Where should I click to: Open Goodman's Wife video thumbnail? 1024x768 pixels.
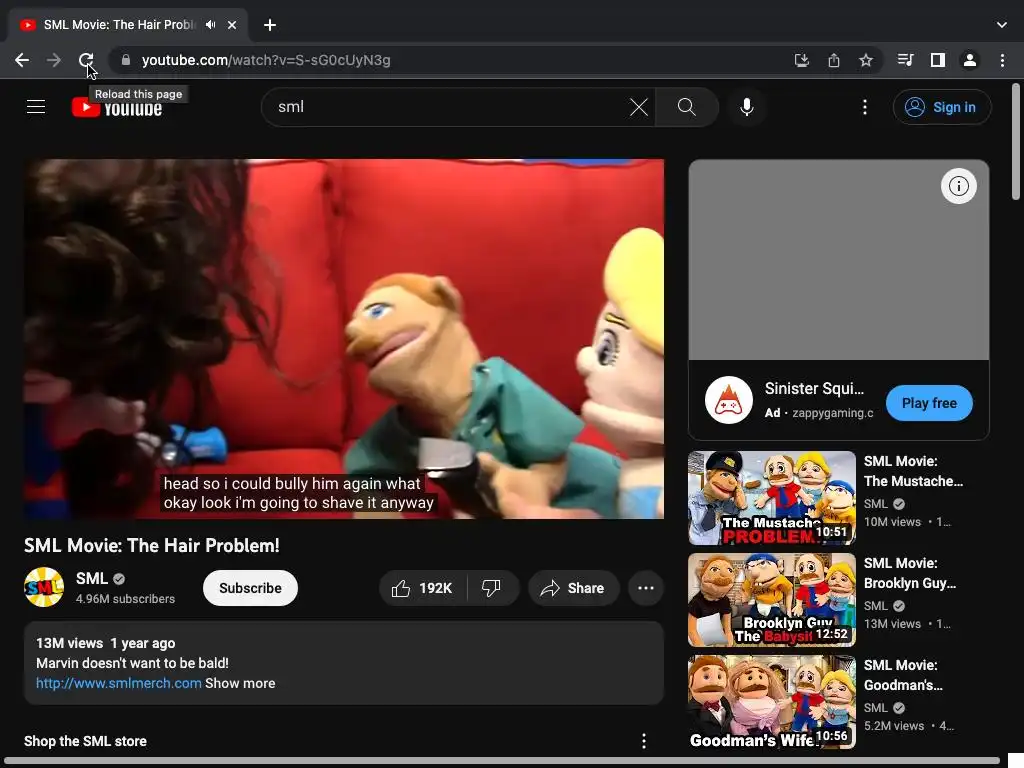point(772,701)
